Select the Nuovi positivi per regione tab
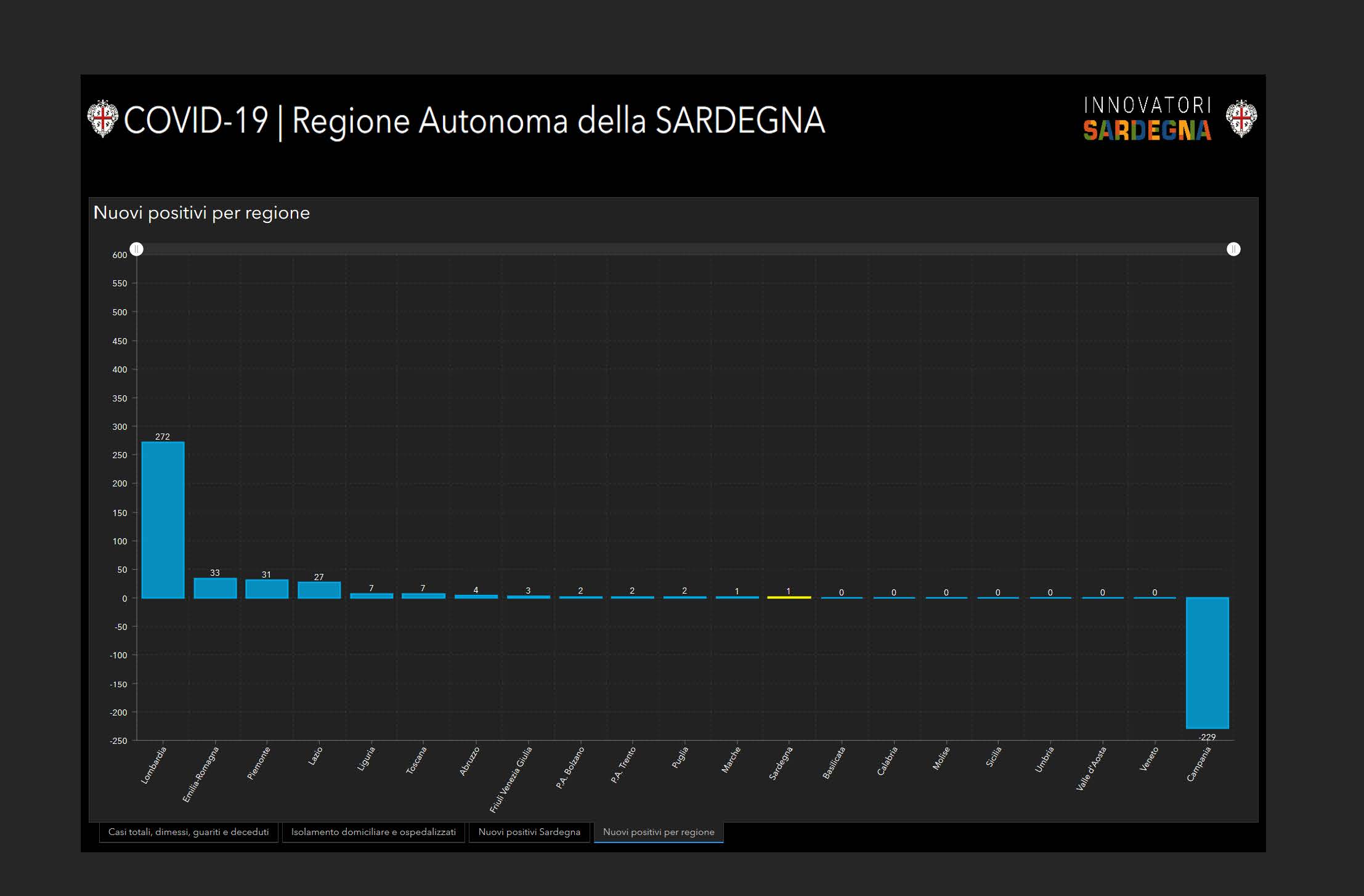1364x896 pixels. (x=659, y=832)
